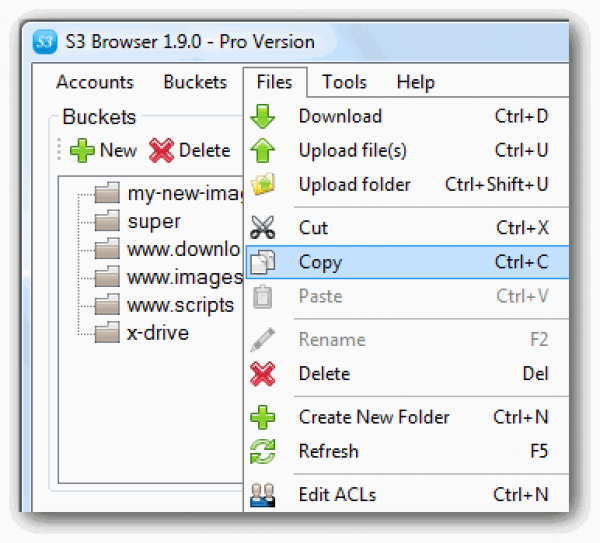Select the www.images bucket
The image size is (600, 543).
click(185, 277)
